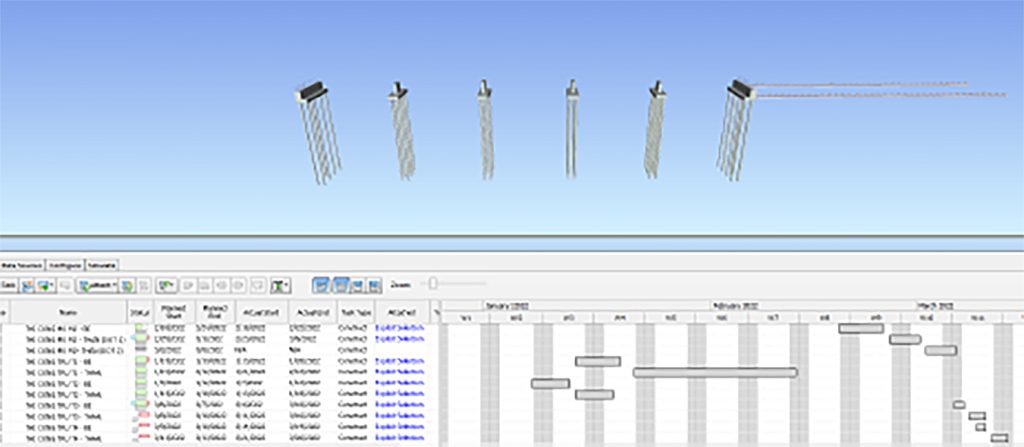This screenshot has width=1024, height=447.
Task: Click the Add Task toolbar button
Action: click(7, 285)
